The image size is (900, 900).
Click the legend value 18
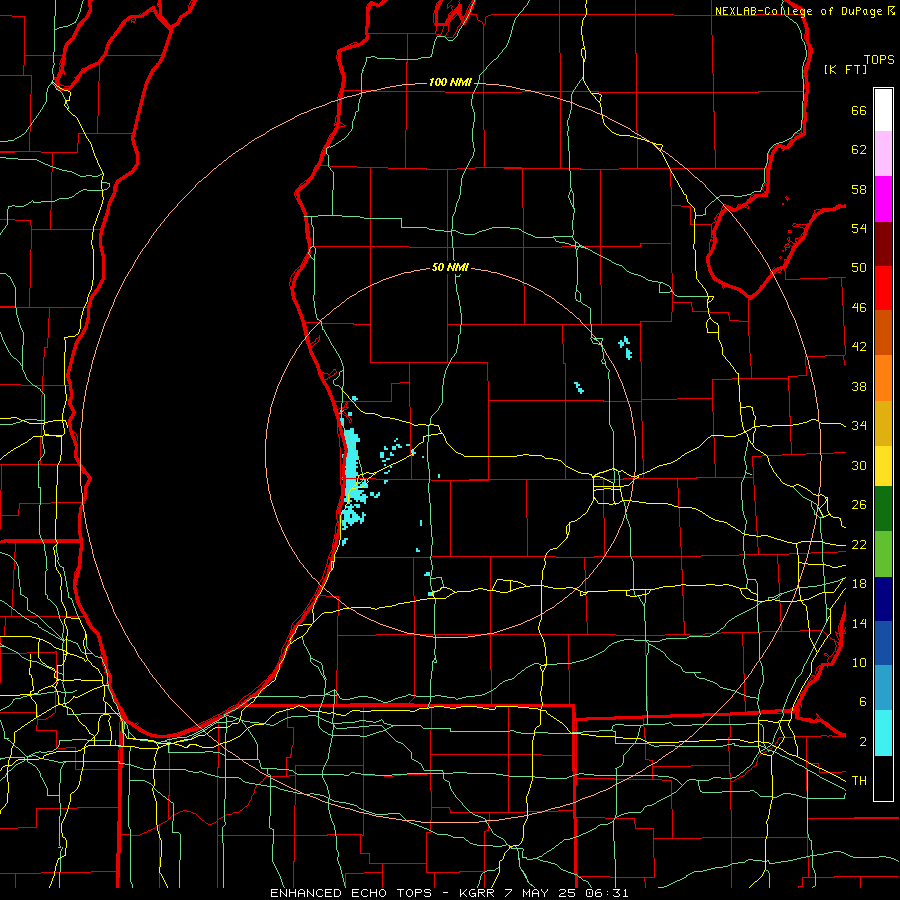pos(859,584)
